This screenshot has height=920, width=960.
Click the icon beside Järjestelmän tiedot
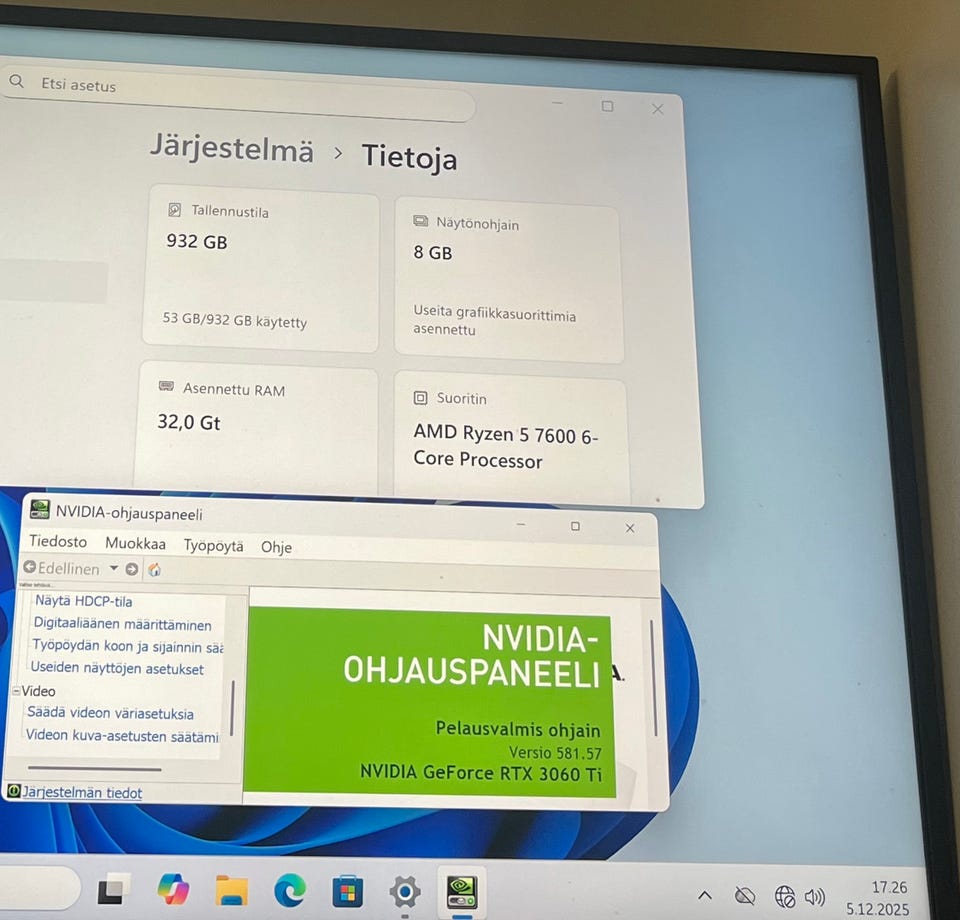(x=13, y=791)
